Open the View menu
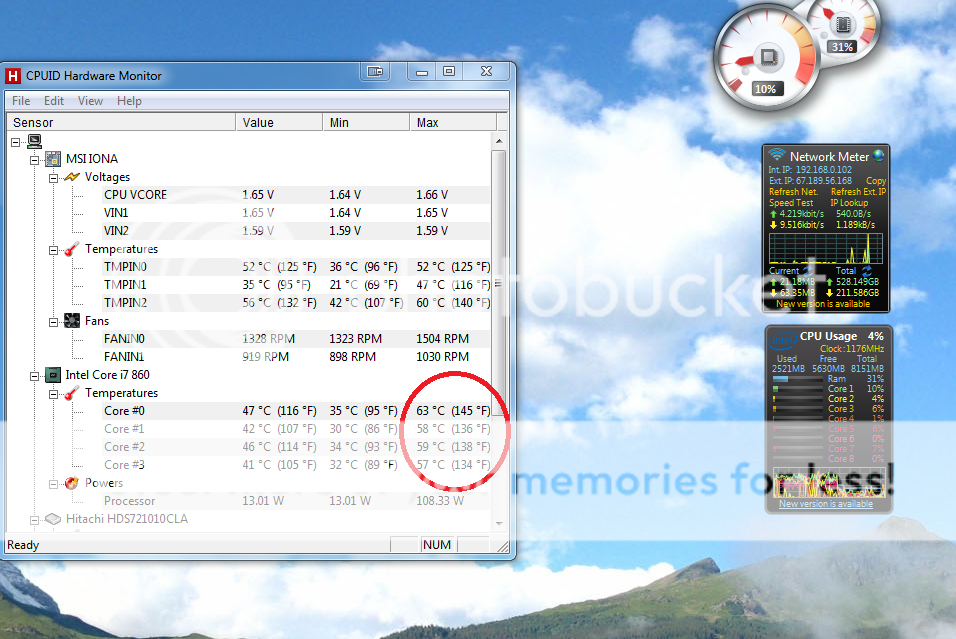The image size is (956, 639). coord(90,100)
